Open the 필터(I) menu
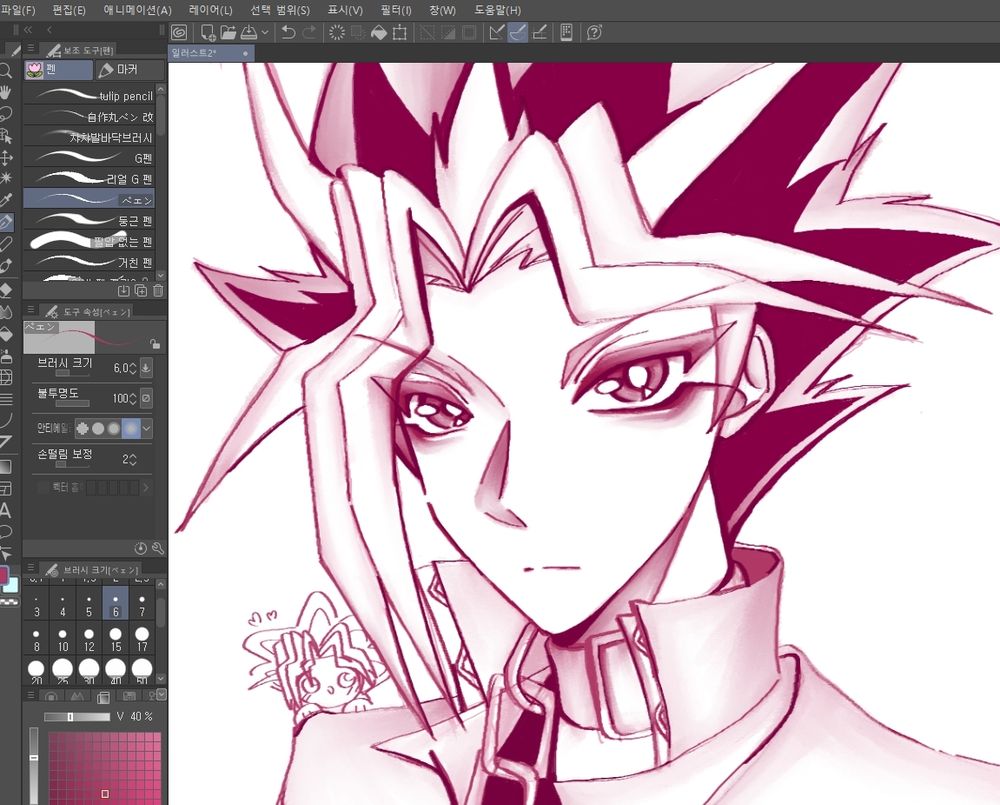Image resolution: width=1000 pixels, height=805 pixels. (x=396, y=10)
